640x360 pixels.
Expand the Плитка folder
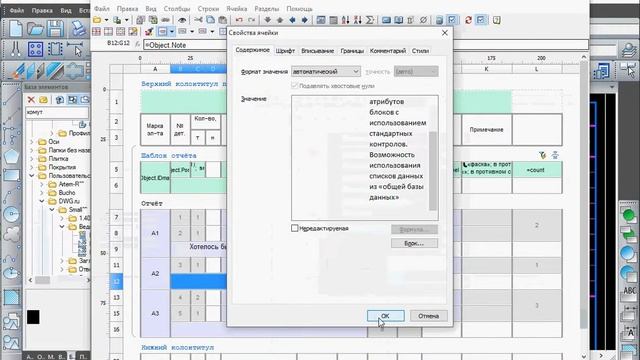click(32, 159)
